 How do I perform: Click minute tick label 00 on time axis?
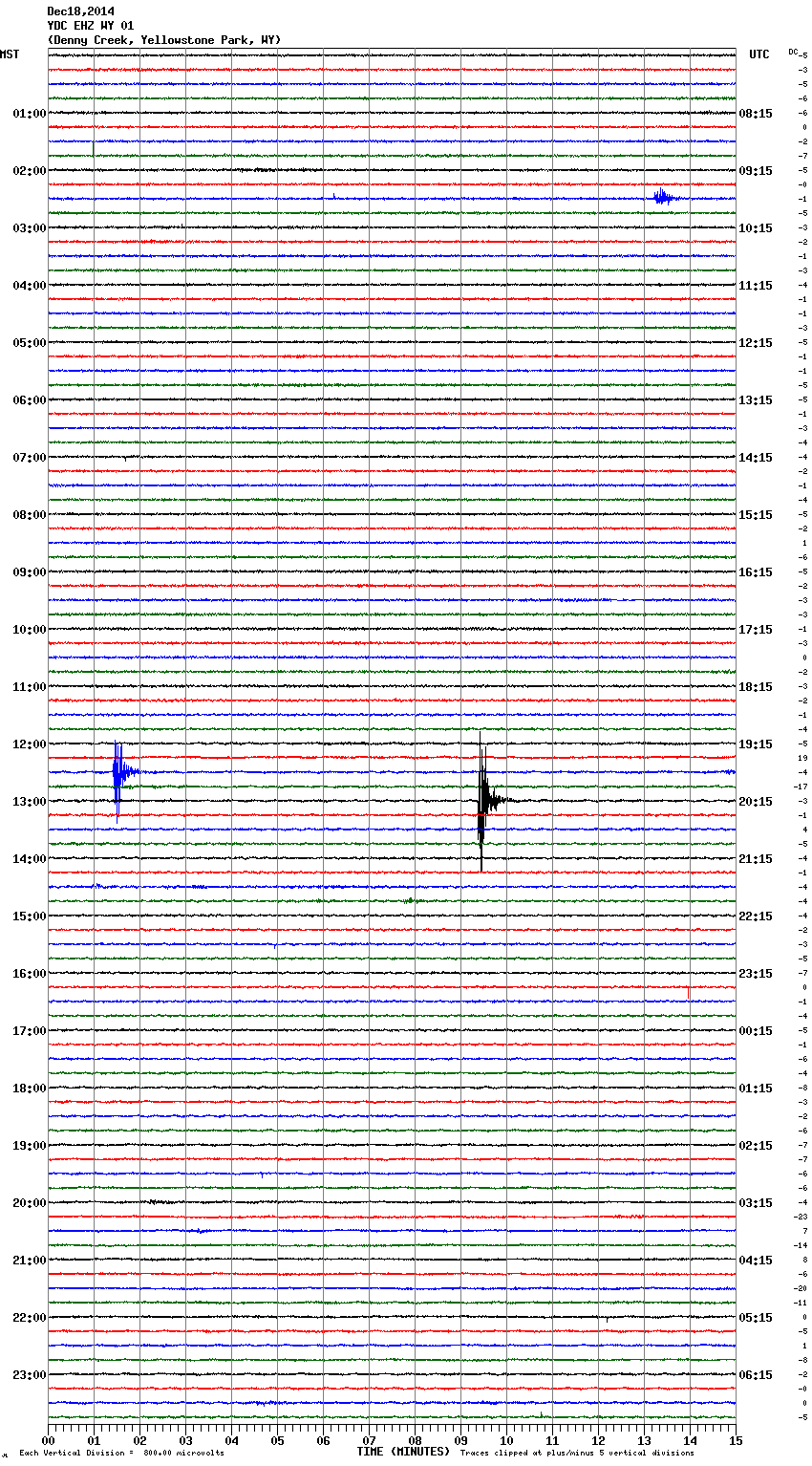pos(48,1440)
